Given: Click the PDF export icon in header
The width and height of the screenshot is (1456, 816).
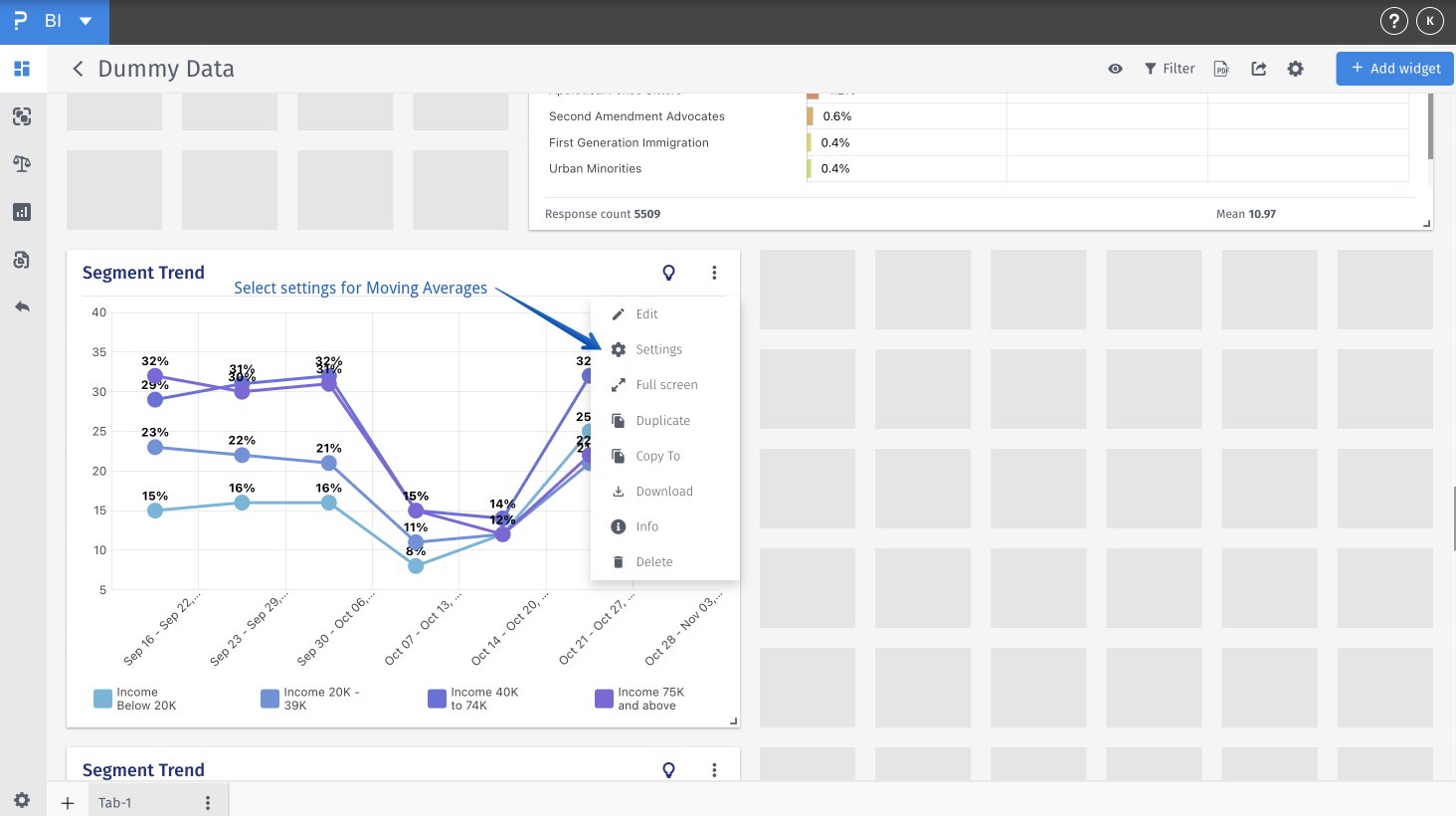Looking at the screenshot, I should click(1221, 69).
